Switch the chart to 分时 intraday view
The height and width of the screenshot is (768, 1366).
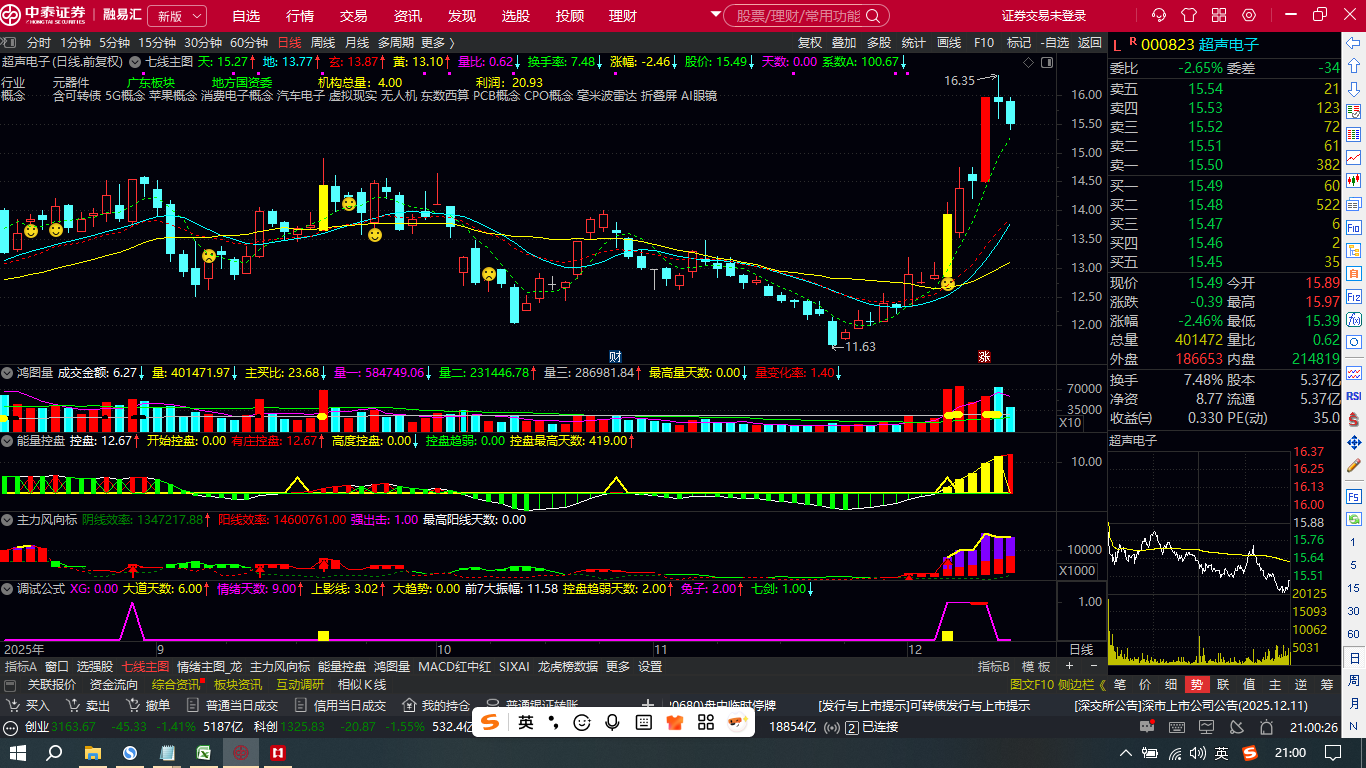pos(39,43)
